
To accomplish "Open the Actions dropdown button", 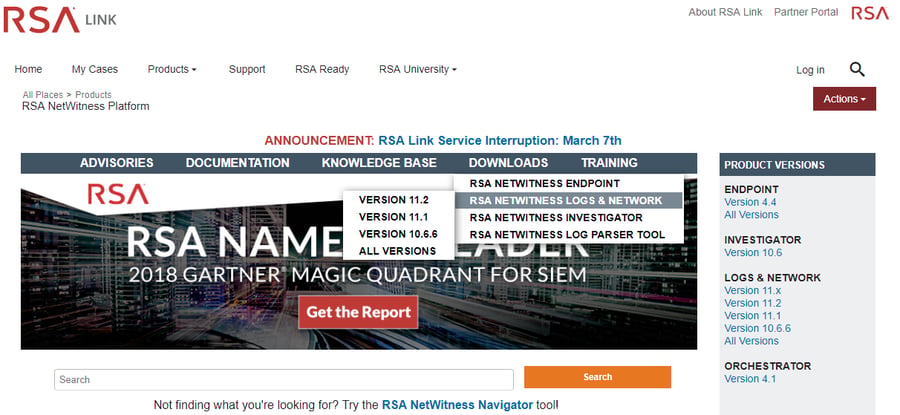I will point(844,99).
